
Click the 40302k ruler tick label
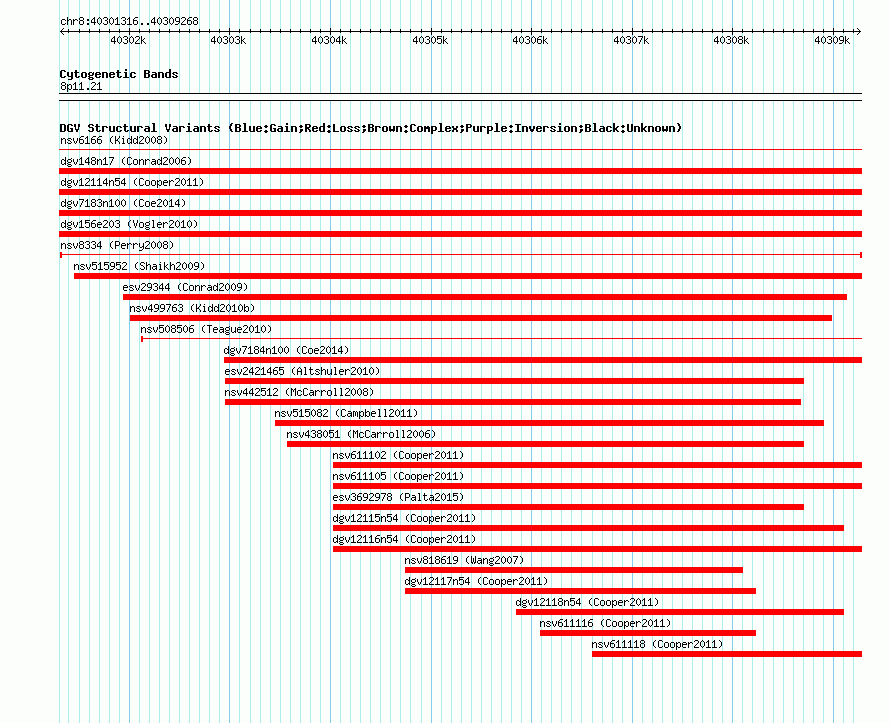128,40
